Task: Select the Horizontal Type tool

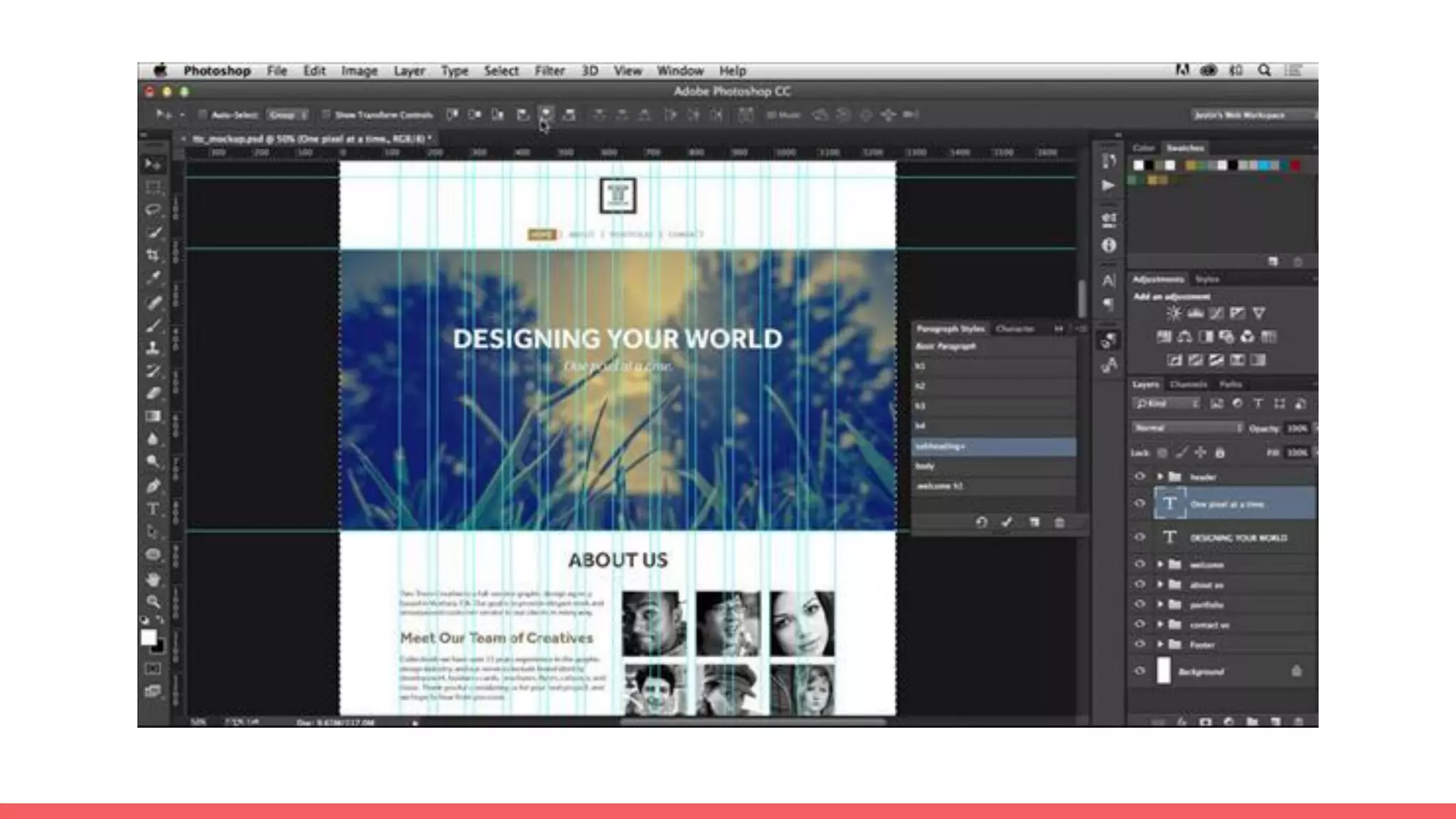Action: [153, 509]
